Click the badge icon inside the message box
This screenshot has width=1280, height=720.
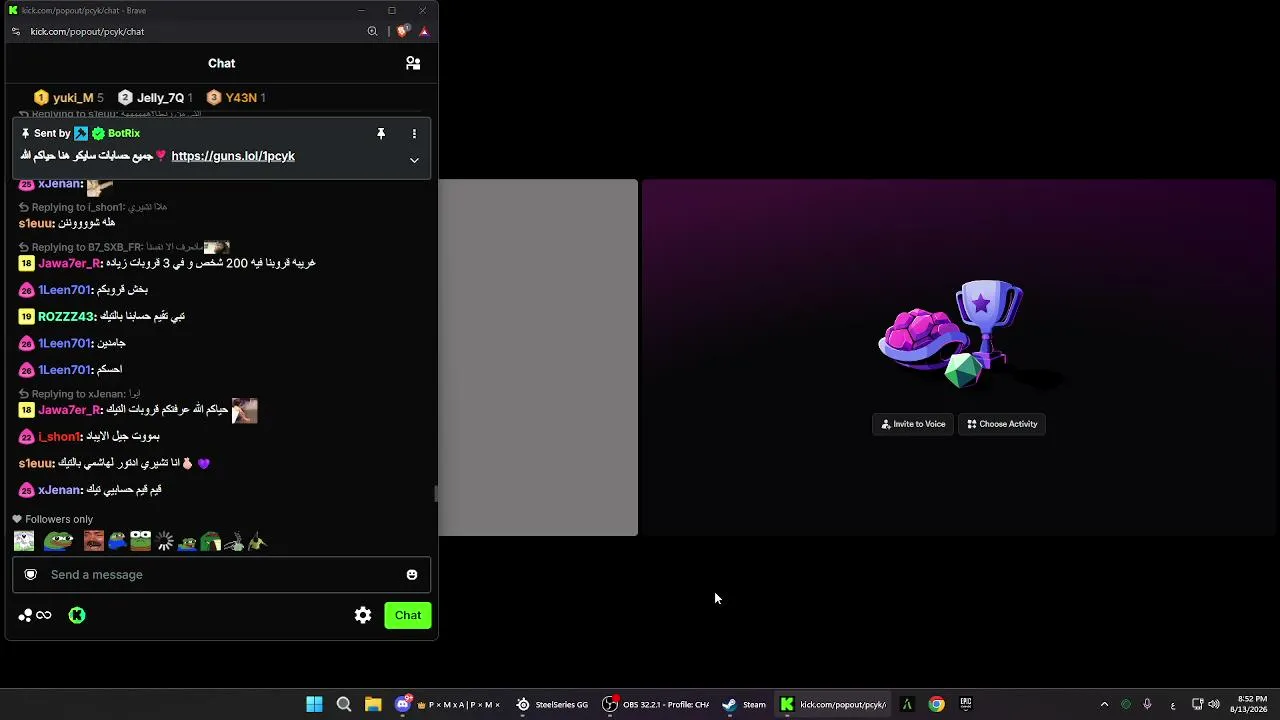[31, 574]
